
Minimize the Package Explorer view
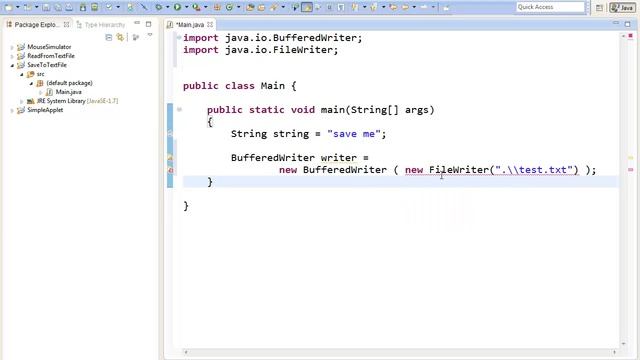click(137, 23)
